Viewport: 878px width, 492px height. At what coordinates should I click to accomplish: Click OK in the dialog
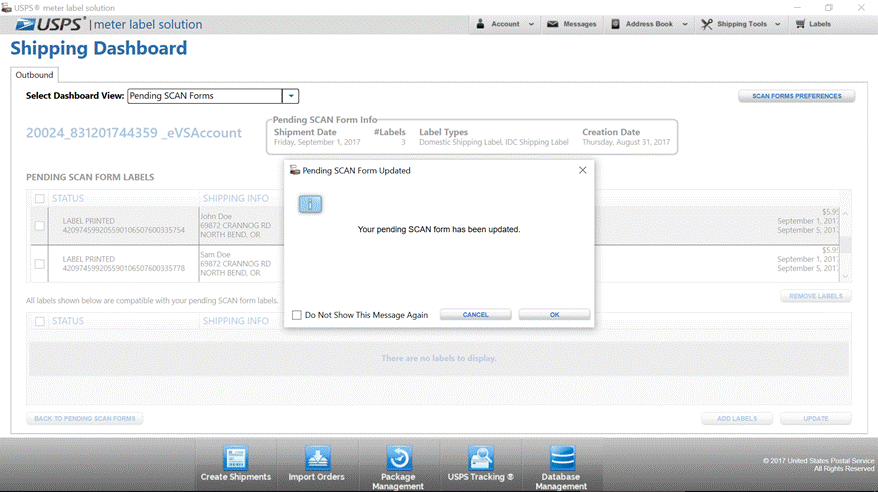554,315
